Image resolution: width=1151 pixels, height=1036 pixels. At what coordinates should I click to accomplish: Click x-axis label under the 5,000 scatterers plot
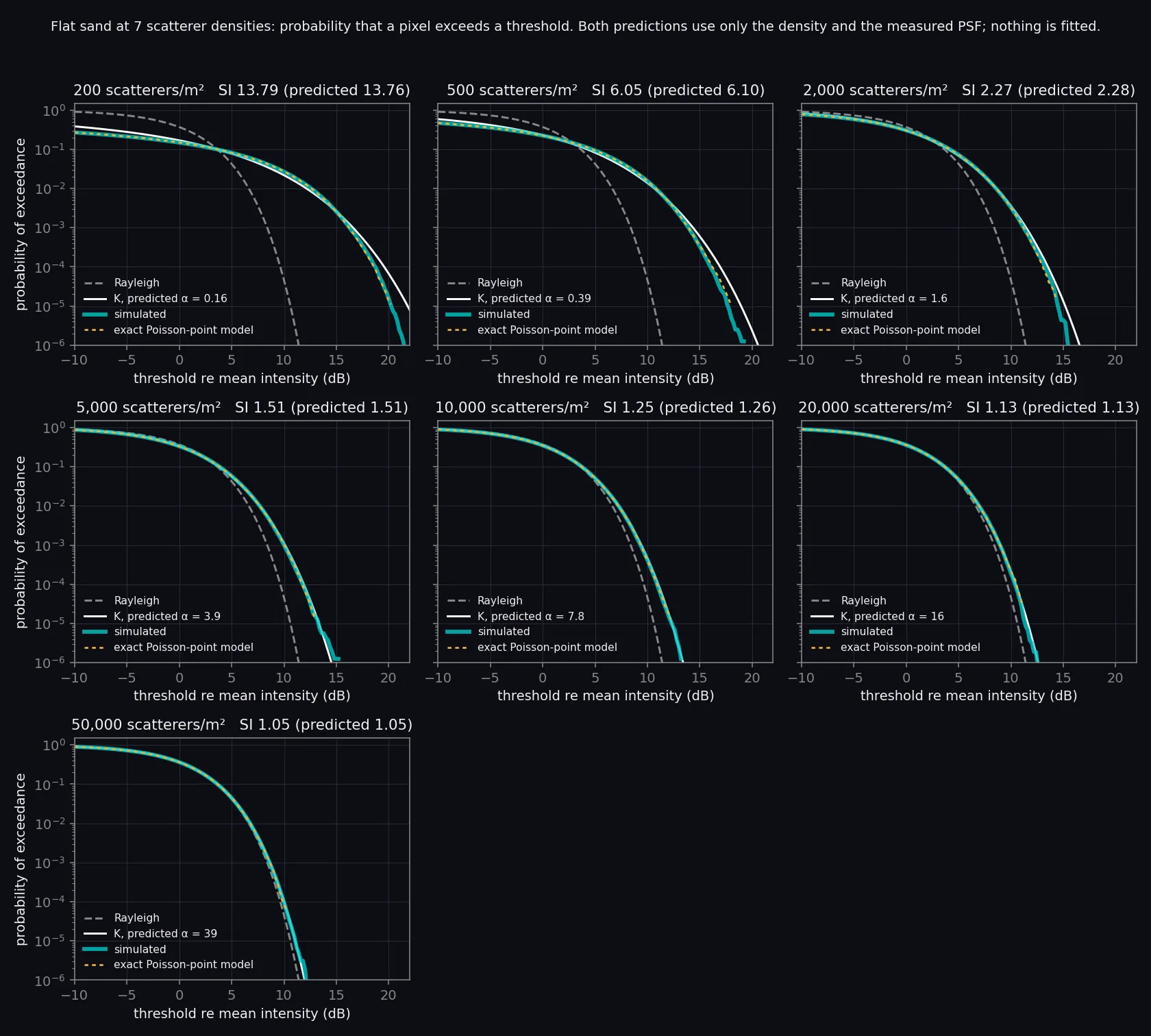tap(242, 696)
